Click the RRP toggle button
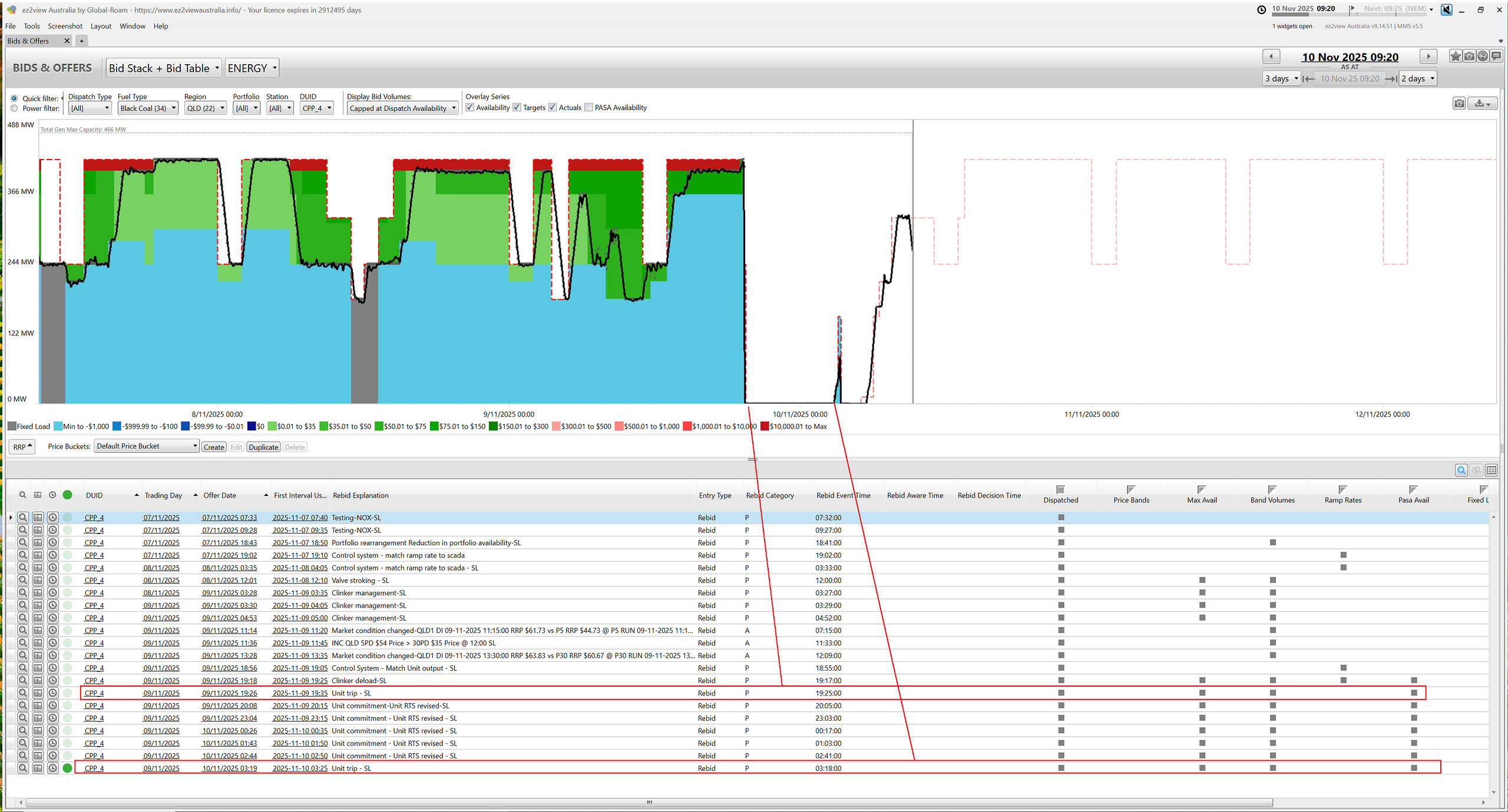Image resolution: width=1508 pixels, height=812 pixels. [22, 447]
